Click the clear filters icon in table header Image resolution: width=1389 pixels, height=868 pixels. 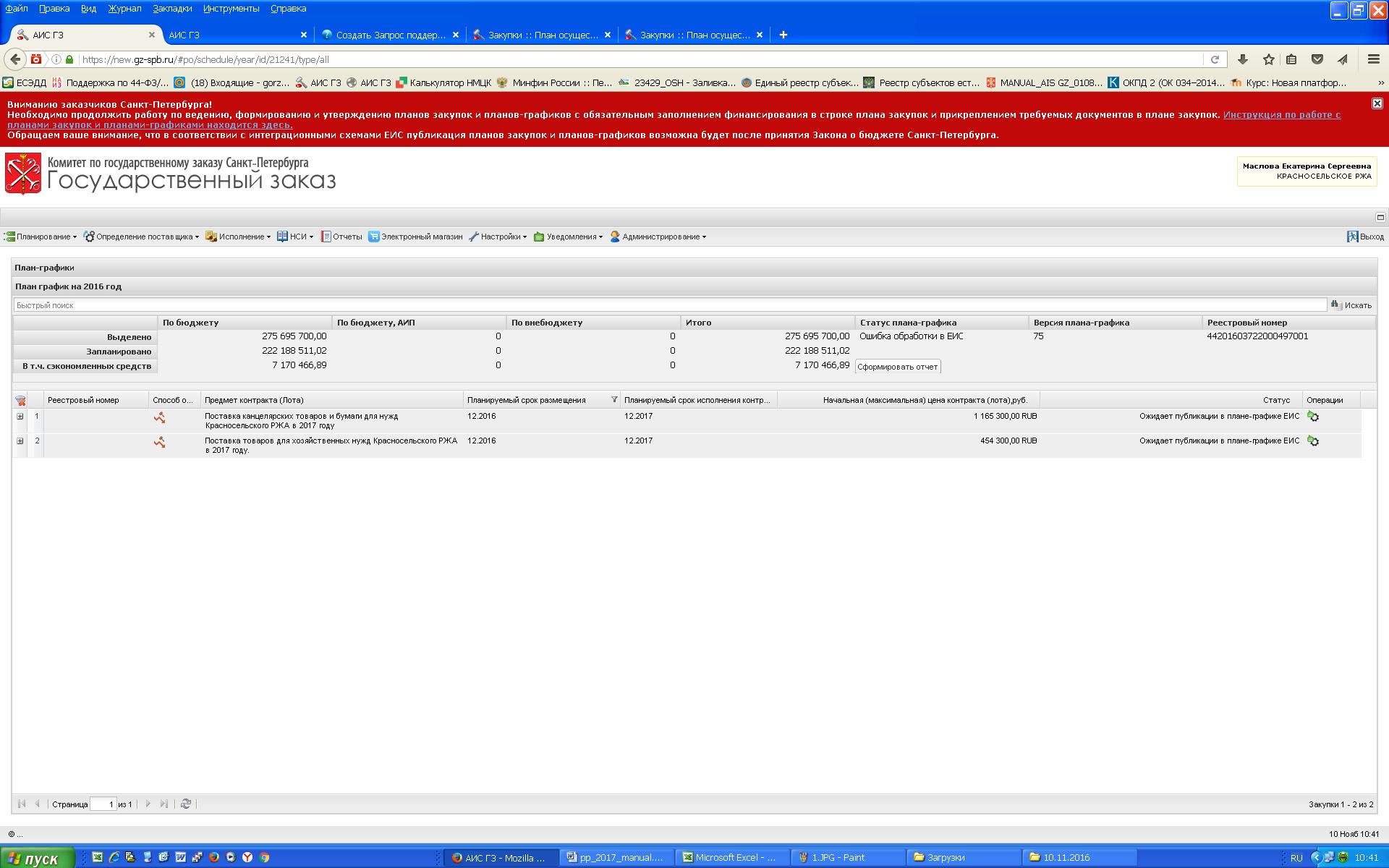(x=20, y=401)
